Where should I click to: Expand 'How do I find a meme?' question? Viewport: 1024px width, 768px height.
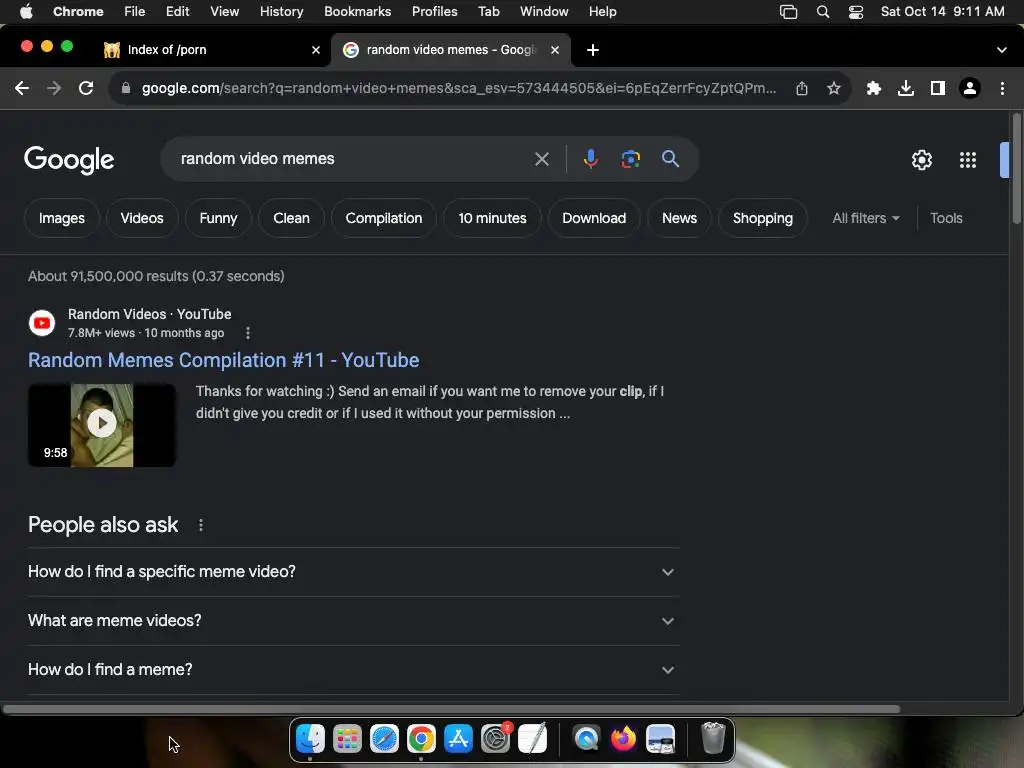point(353,670)
